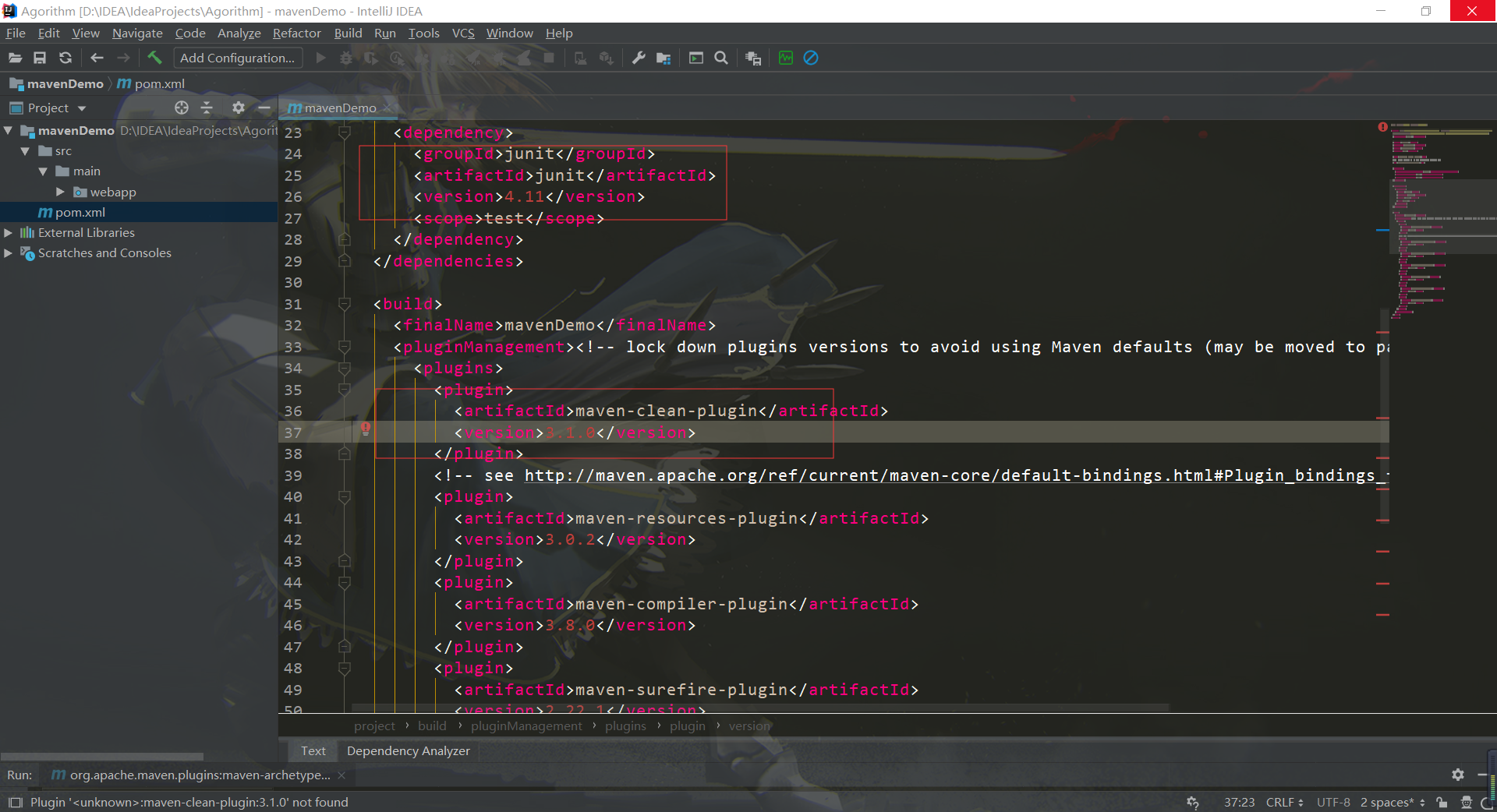Build project with the green hammer icon
This screenshot has height=812, width=1497.
(x=154, y=58)
